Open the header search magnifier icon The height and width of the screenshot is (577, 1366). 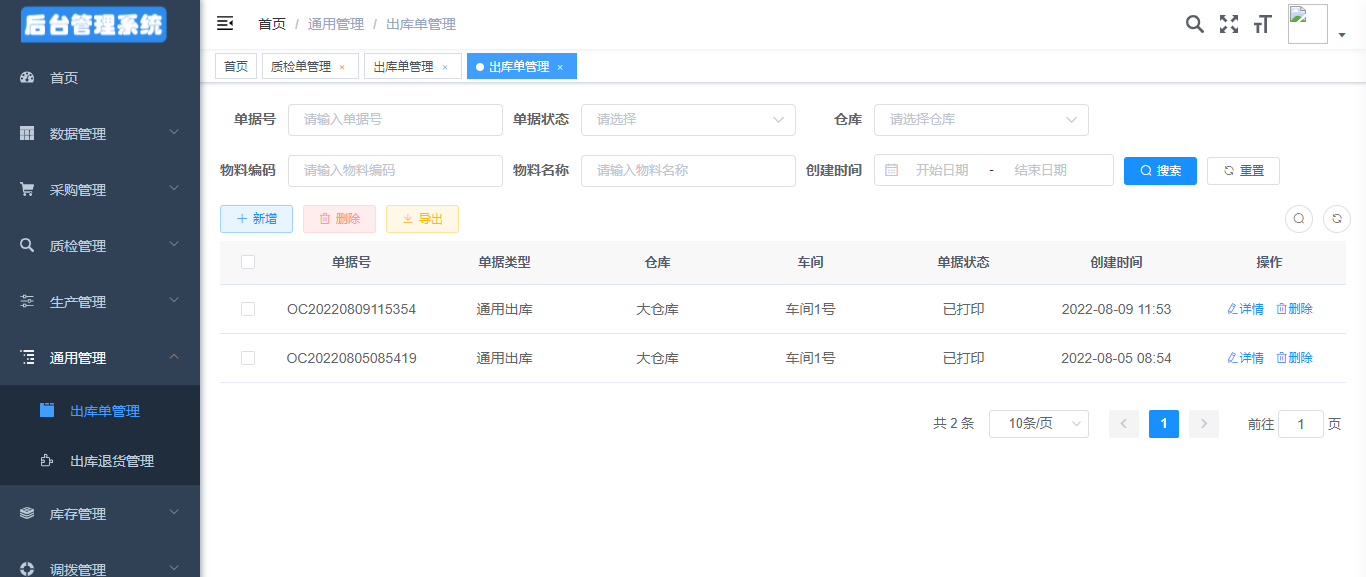tap(1194, 25)
